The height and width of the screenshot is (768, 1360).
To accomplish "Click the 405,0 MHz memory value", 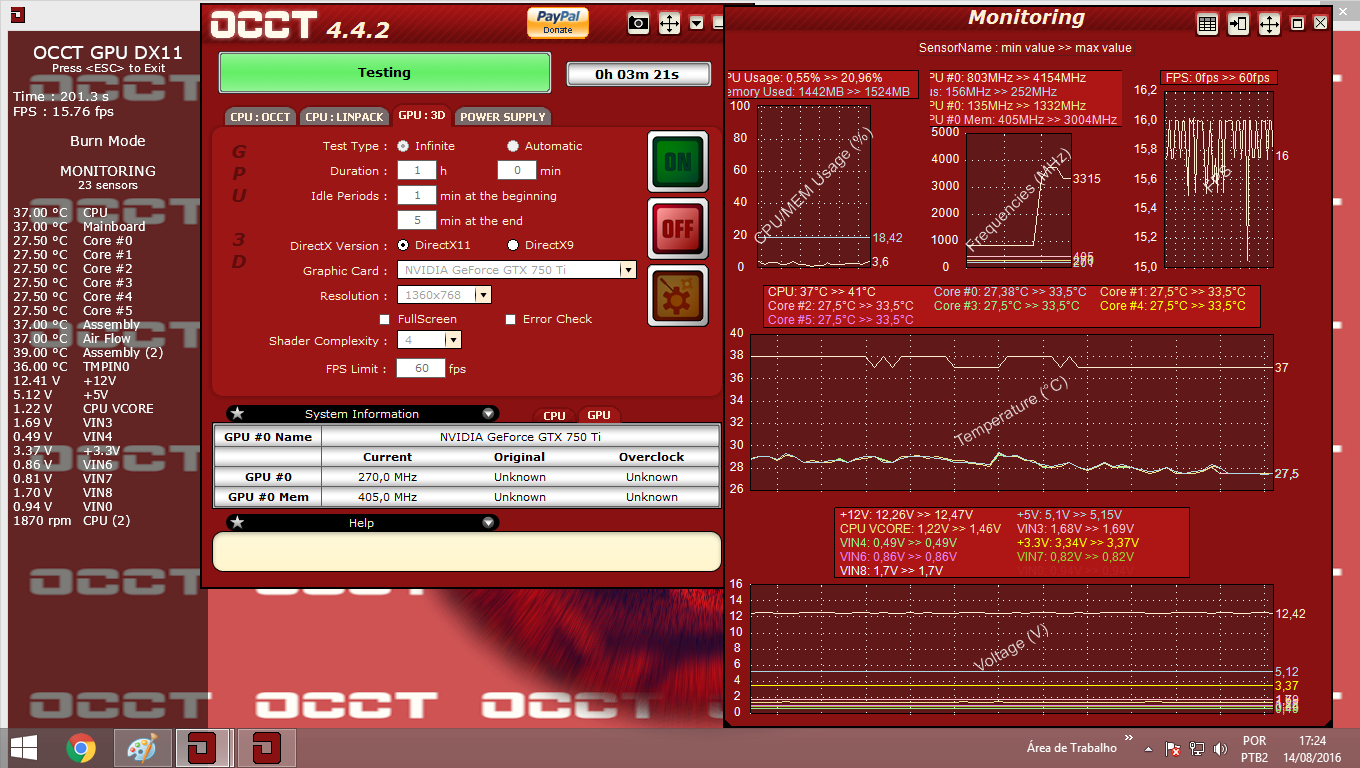I will pyautogui.click(x=388, y=497).
